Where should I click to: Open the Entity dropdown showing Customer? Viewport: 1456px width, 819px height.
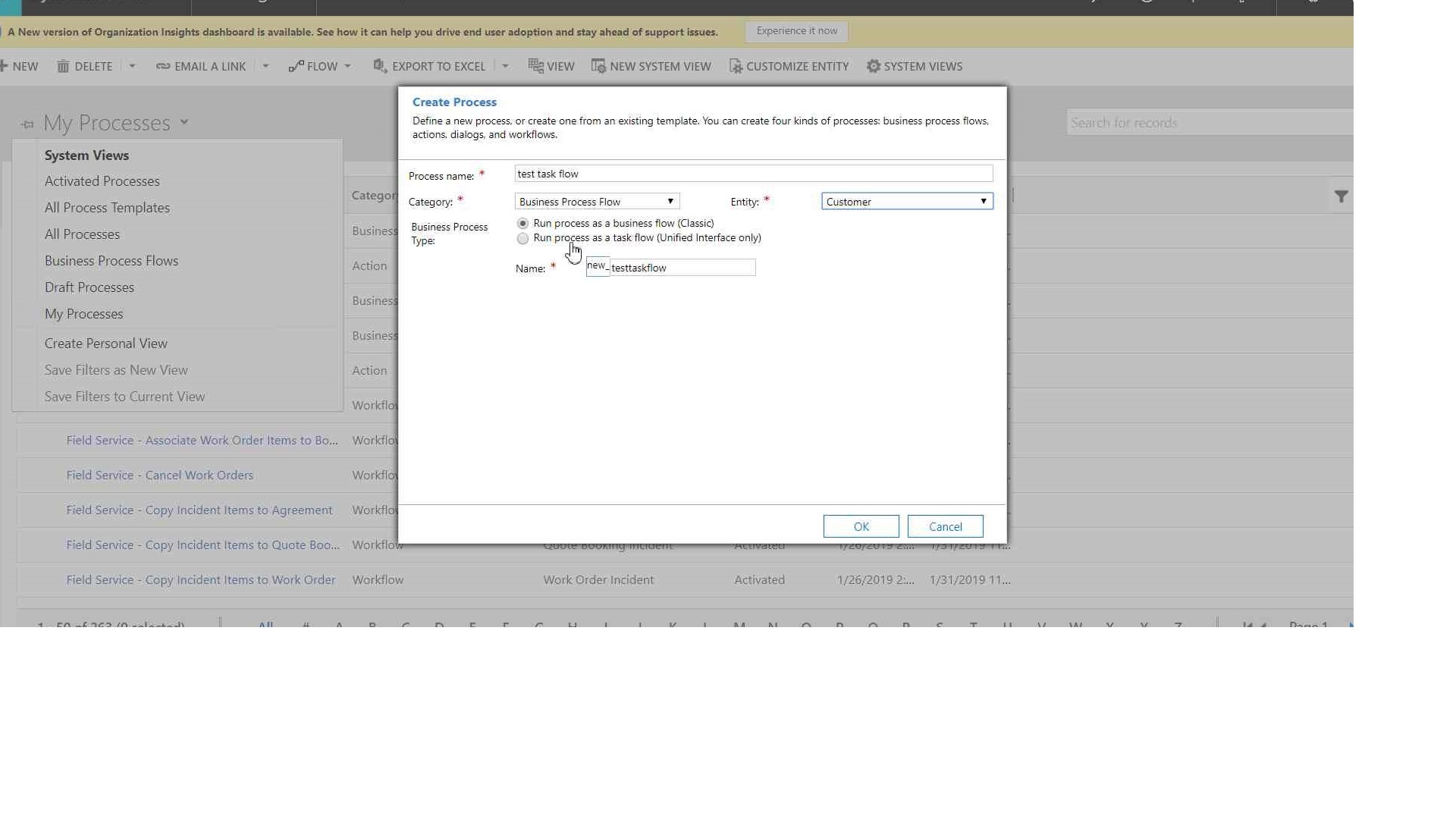907,202
